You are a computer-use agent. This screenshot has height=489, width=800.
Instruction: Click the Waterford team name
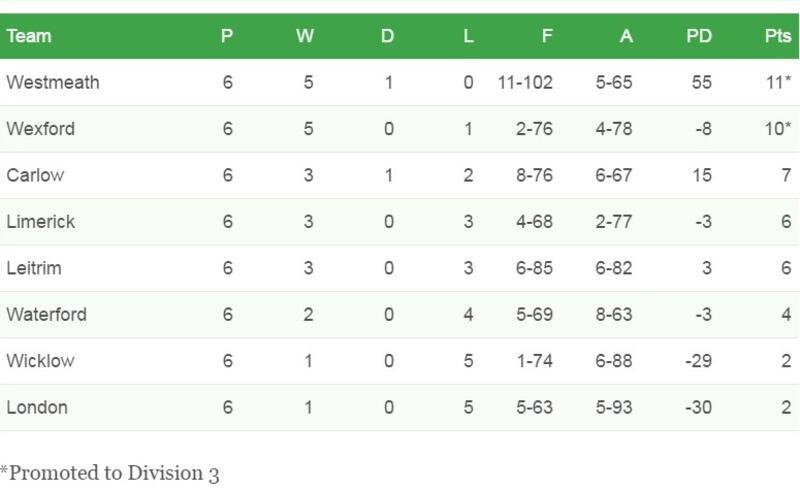tap(47, 314)
